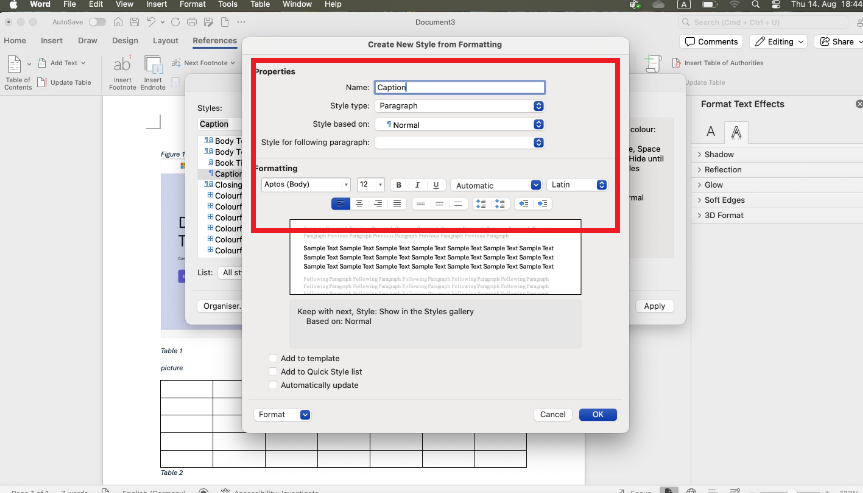
Task: Open the Editing mode dropdown
Action: (x=779, y=41)
